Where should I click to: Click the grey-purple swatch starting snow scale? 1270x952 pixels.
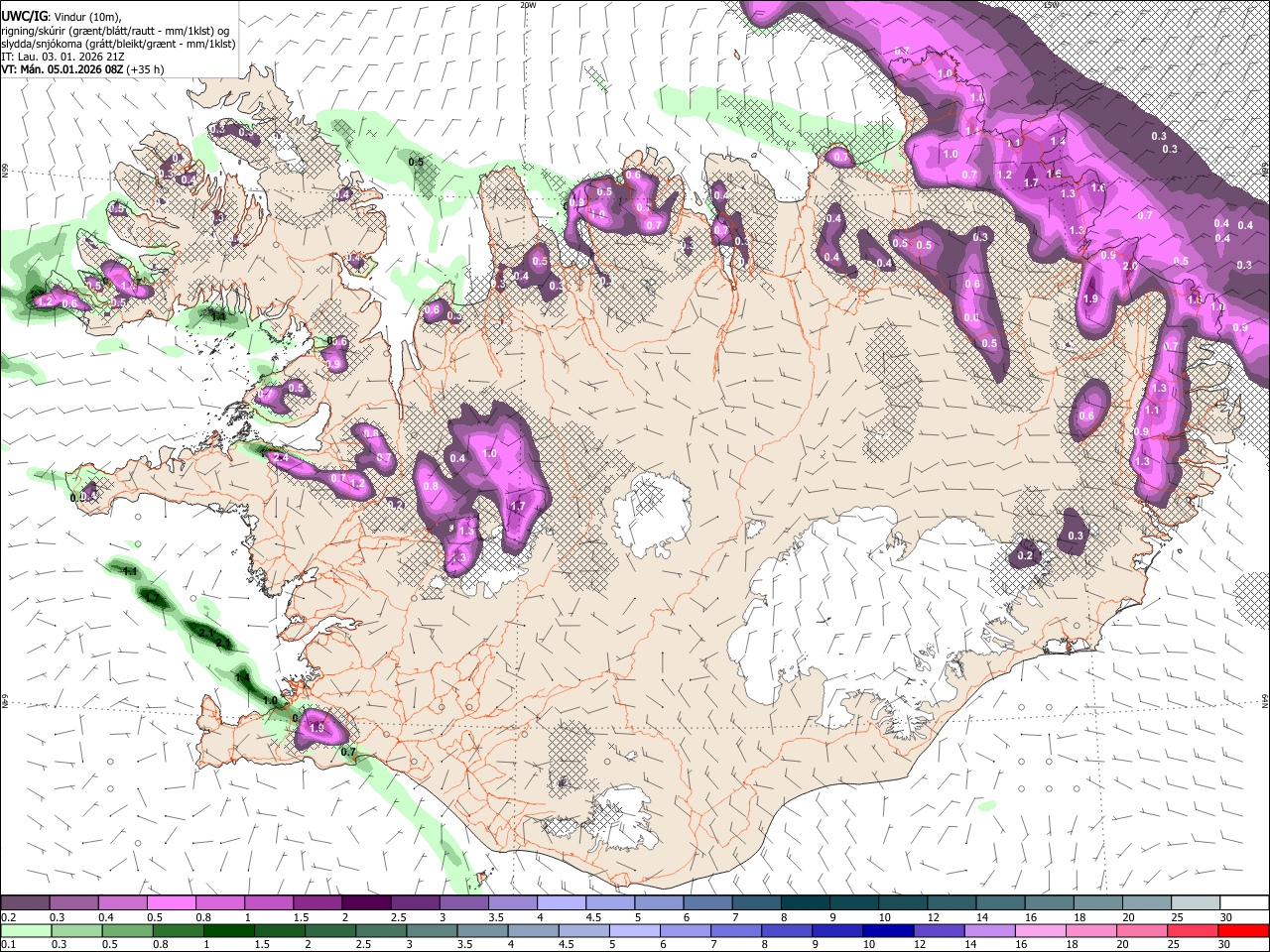click(x=26, y=903)
